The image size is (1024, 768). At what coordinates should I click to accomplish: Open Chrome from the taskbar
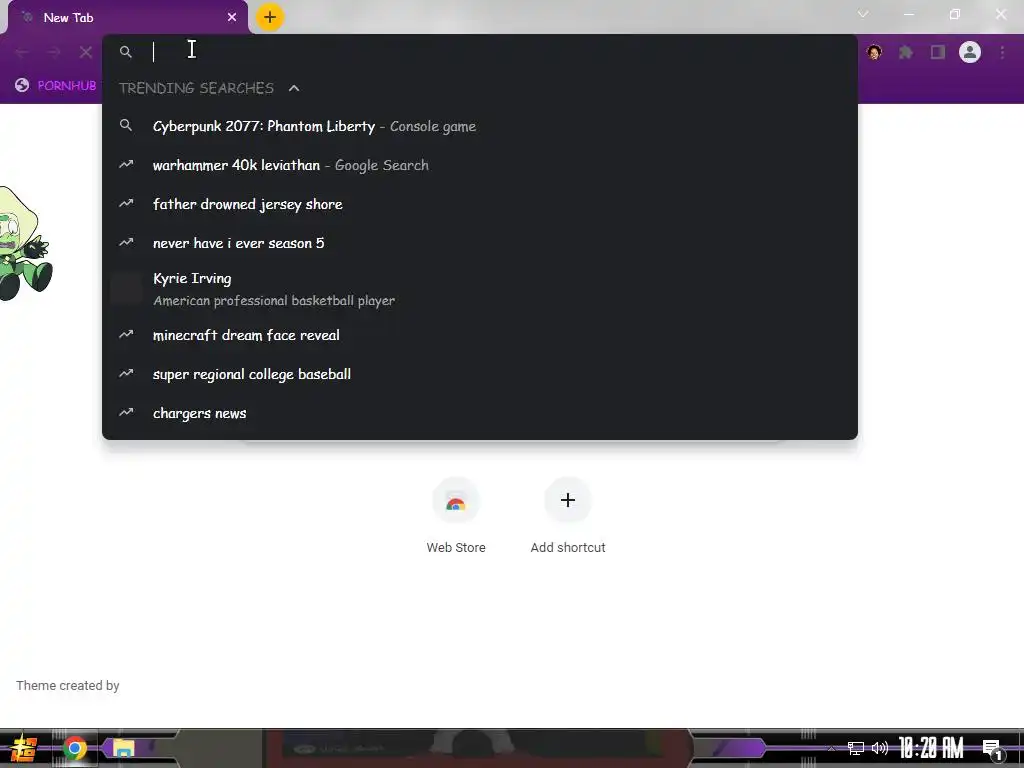[x=74, y=748]
